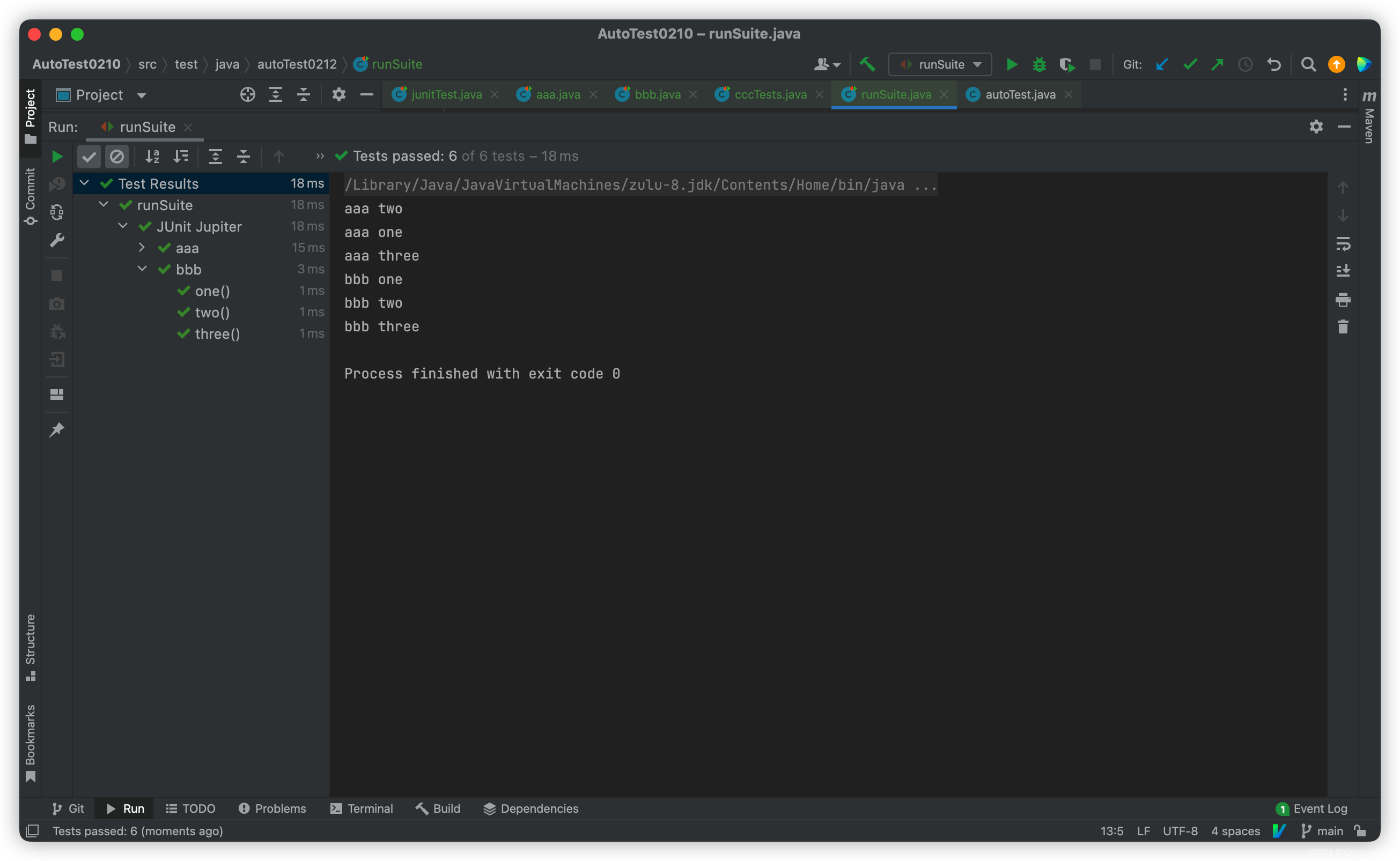
Task: Expand all test results in Run toolbar
Action: click(215, 156)
